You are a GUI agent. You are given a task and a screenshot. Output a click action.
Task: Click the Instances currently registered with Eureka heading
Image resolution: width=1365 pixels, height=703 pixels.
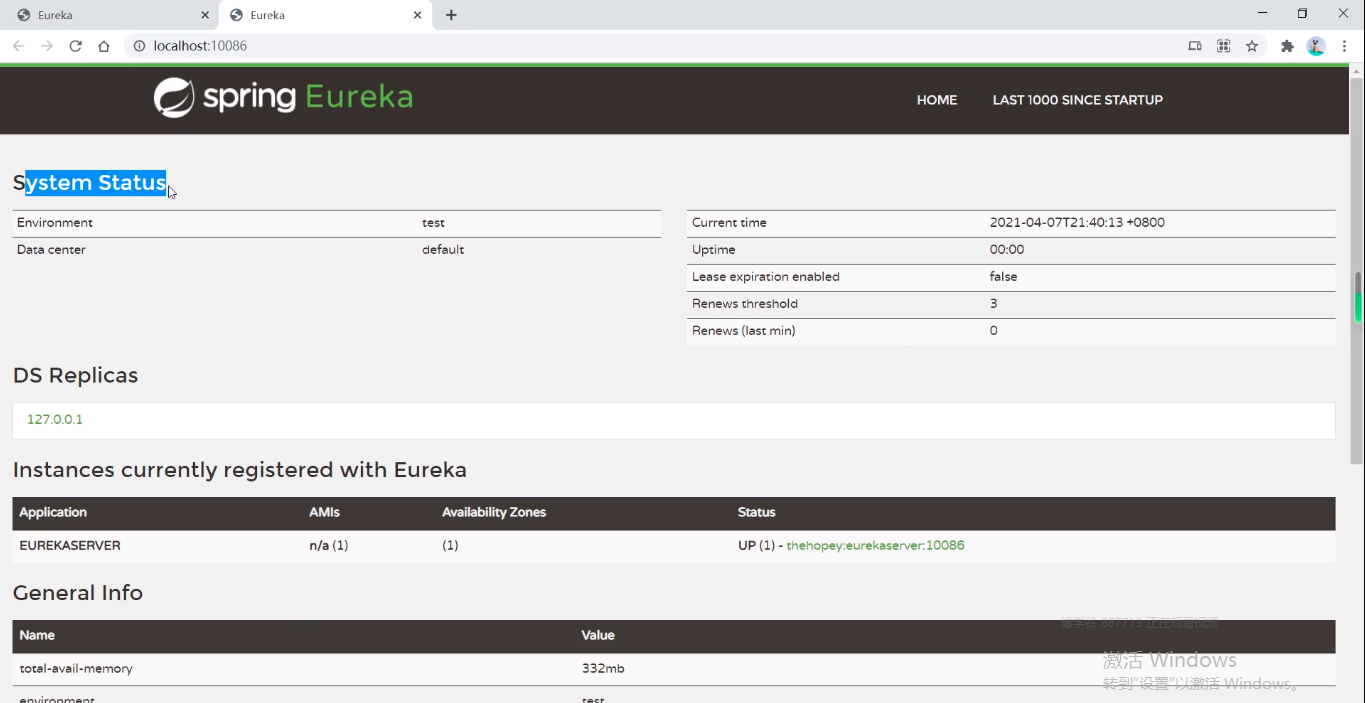coord(240,470)
